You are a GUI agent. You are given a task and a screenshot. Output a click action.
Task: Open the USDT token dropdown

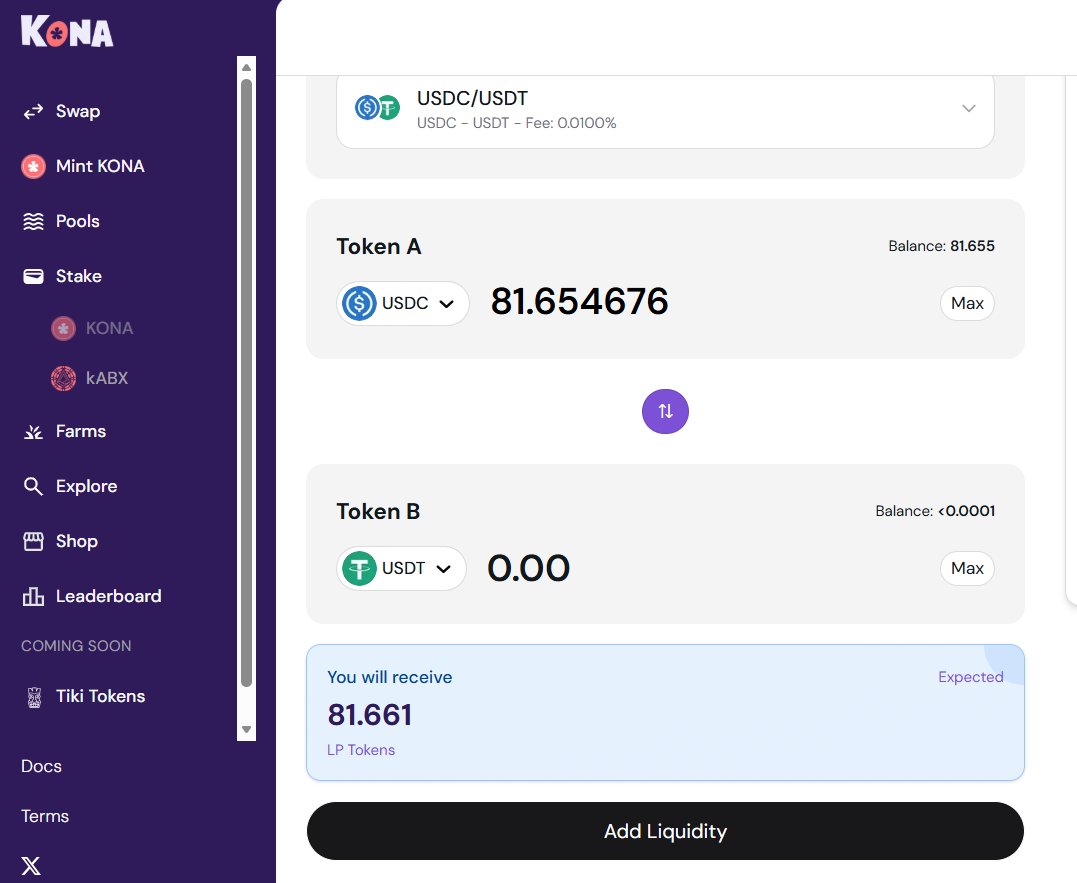[401, 569]
